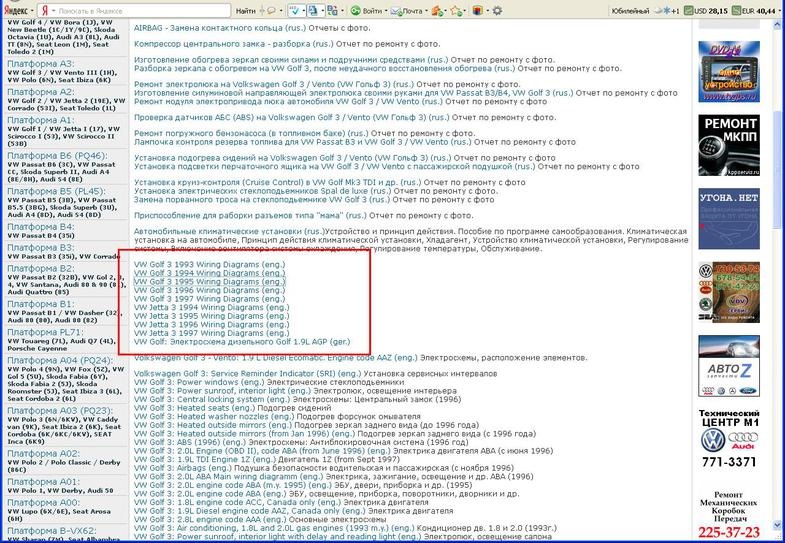Open dropdown arrow next to Войти
Viewport: 785px width, 543px height.
coord(385,11)
